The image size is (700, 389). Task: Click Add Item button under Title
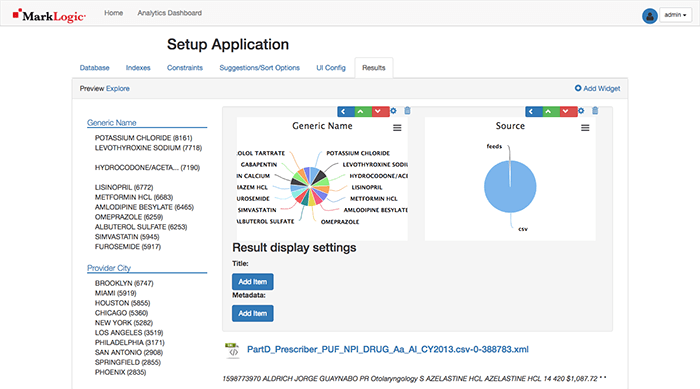click(x=253, y=282)
